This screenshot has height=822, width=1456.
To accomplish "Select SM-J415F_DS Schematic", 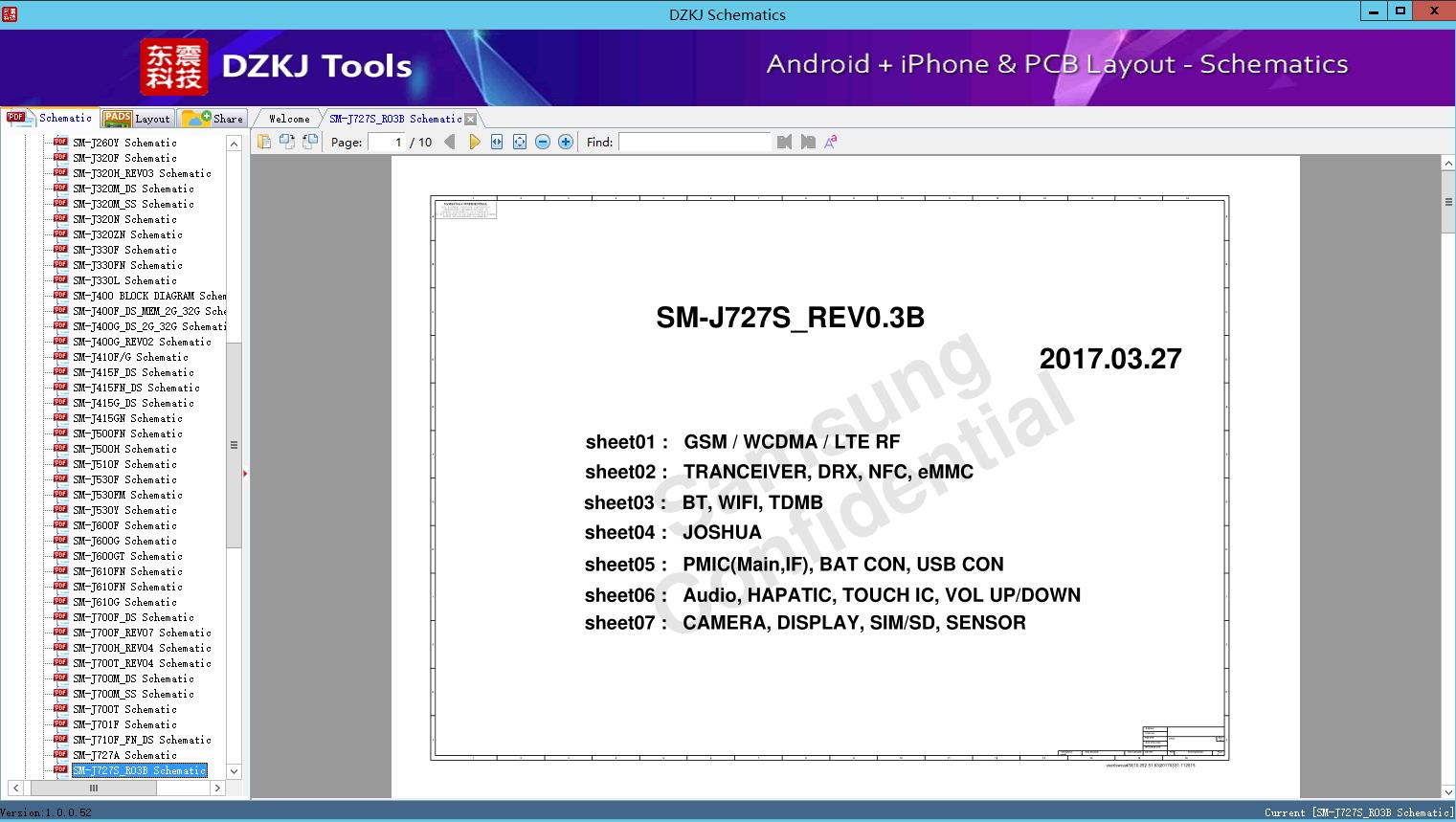I will pos(133,372).
